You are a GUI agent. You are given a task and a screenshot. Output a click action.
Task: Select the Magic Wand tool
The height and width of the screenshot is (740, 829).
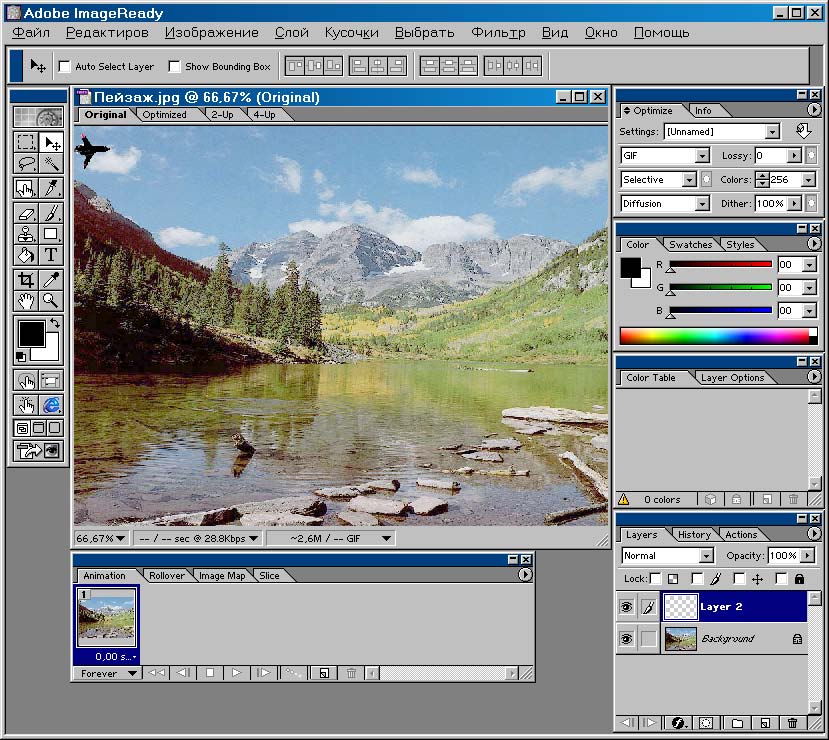[x=51, y=164]
